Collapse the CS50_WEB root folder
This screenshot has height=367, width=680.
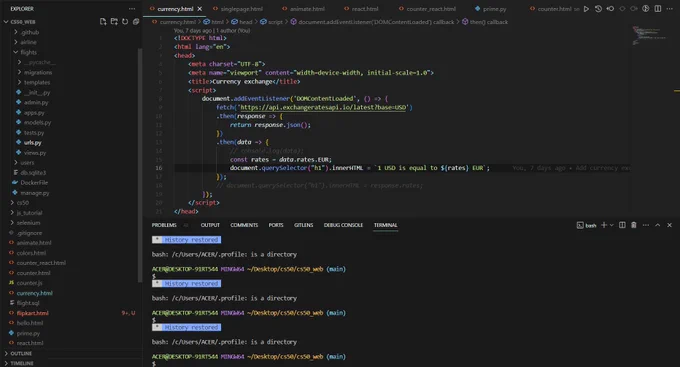point(23,22)
